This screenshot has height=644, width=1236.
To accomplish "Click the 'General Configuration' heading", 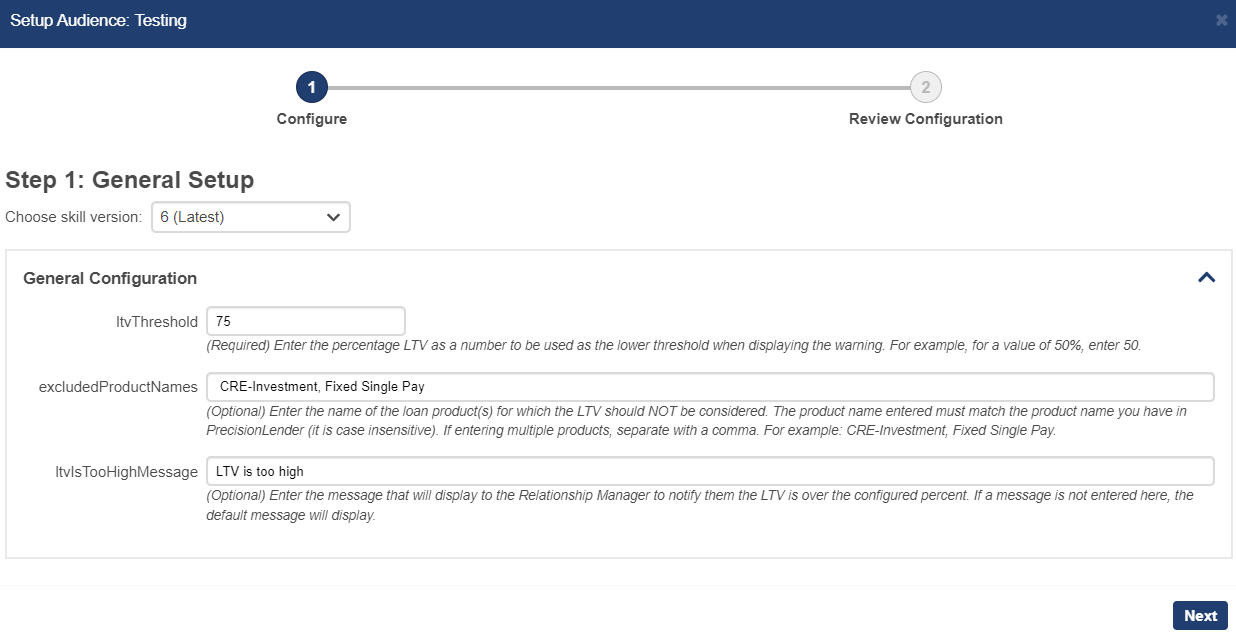I will 110,278.
